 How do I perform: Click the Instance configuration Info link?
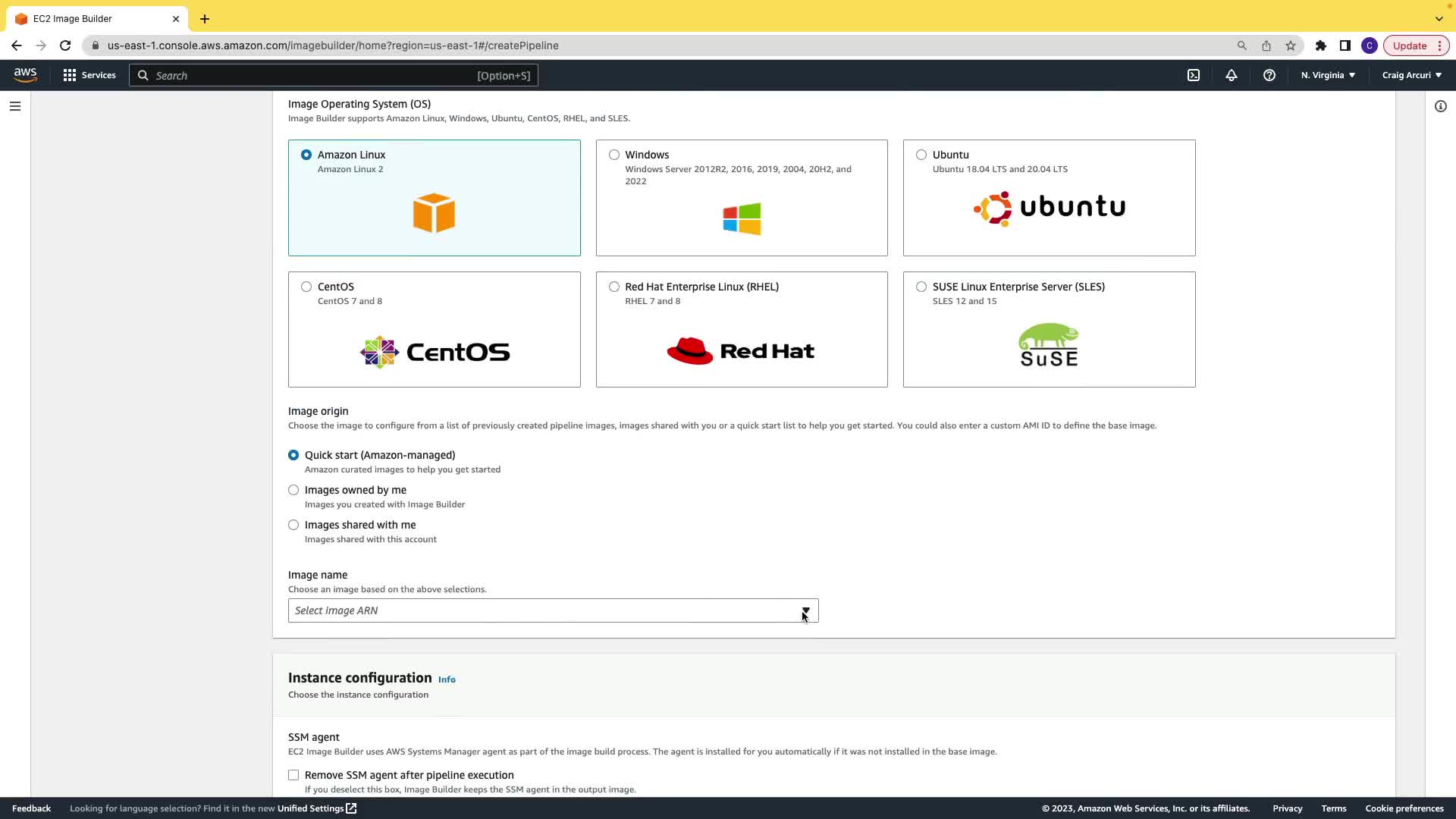(x=447, y=679)
